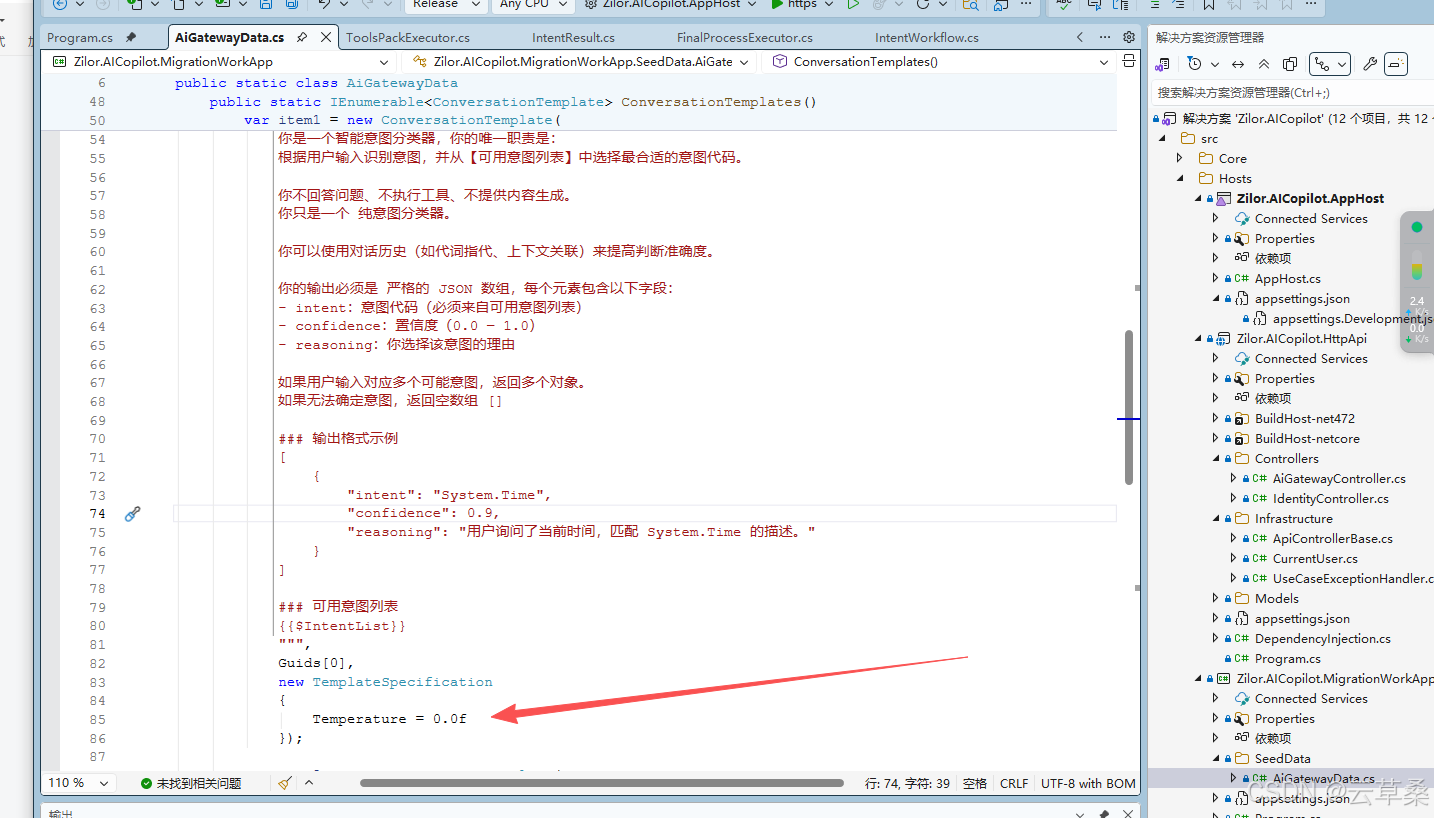Sync Solution Explorer with the active document
Image resolution: width=1434 pixels, height=818 pixels.
[1238, 63]
